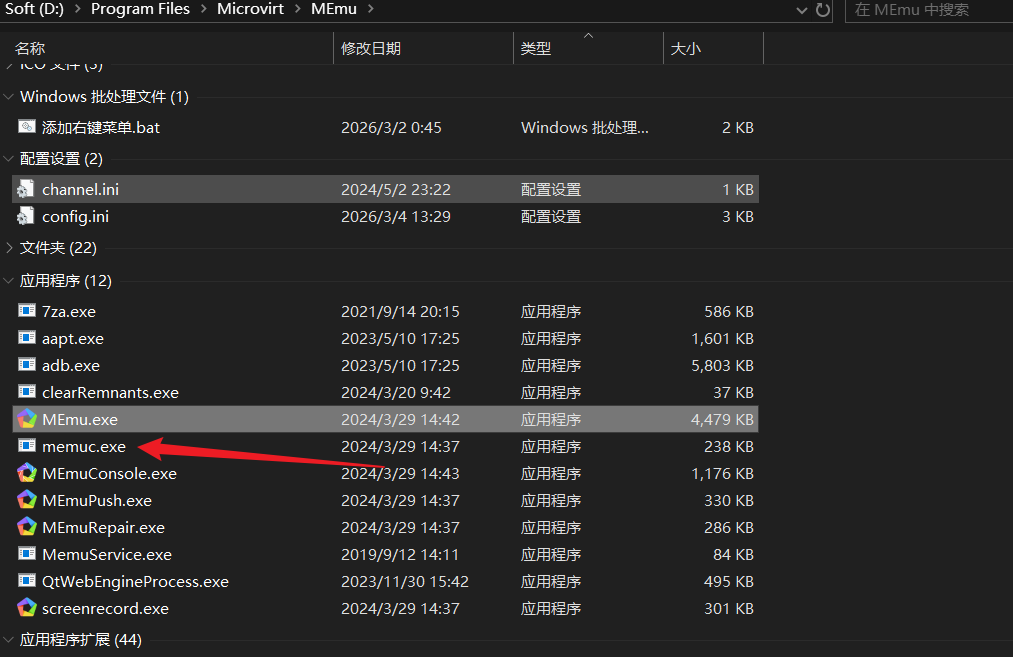
Task: Click the 添加右键菜单.bat batch file icon
Action: [x=27, y=127]
